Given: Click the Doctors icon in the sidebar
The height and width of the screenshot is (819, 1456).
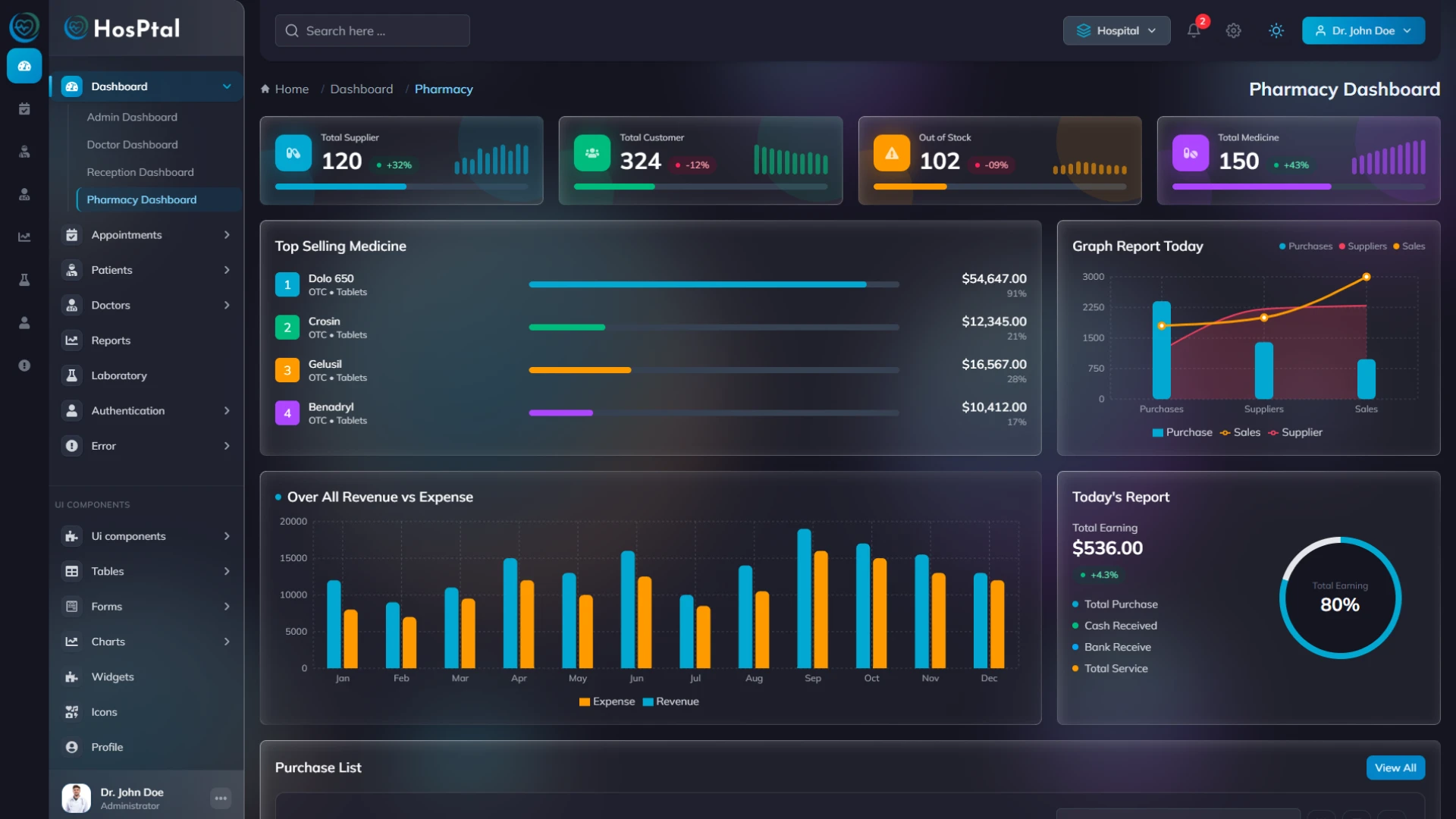Looking at the screenshot, I should click(72, 306).
